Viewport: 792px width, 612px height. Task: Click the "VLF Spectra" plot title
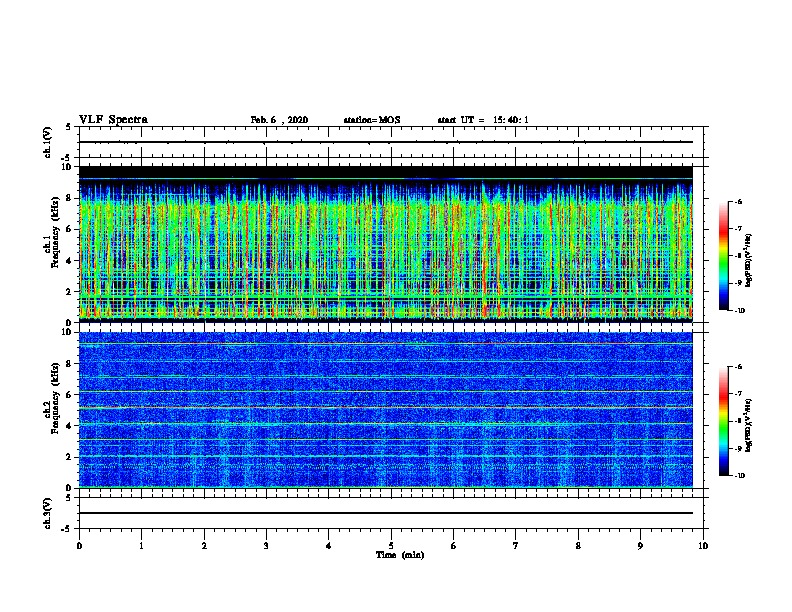[x=113, y=120]
